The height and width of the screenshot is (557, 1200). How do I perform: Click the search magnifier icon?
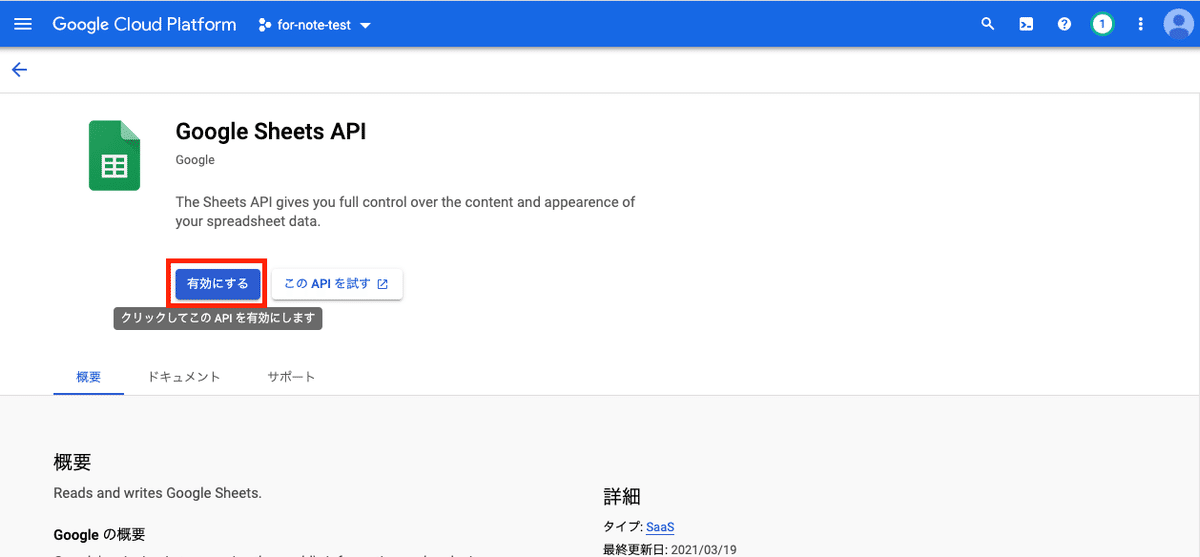(x=988, y=24)
